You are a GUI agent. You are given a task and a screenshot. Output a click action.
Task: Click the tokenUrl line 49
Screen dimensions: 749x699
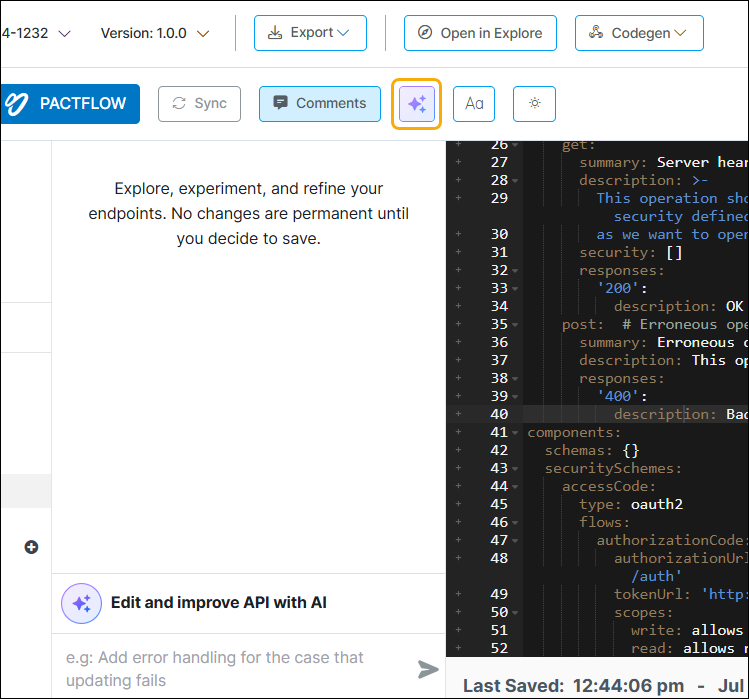(681, 594)
